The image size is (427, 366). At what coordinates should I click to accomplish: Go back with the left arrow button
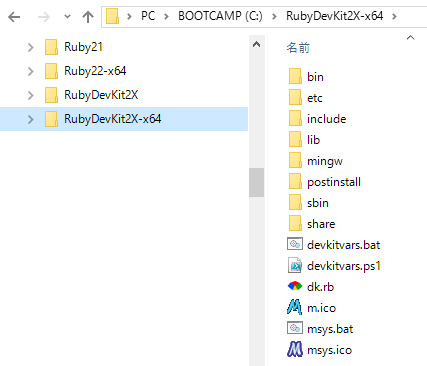pyautogui.click(x=14, y=17)
